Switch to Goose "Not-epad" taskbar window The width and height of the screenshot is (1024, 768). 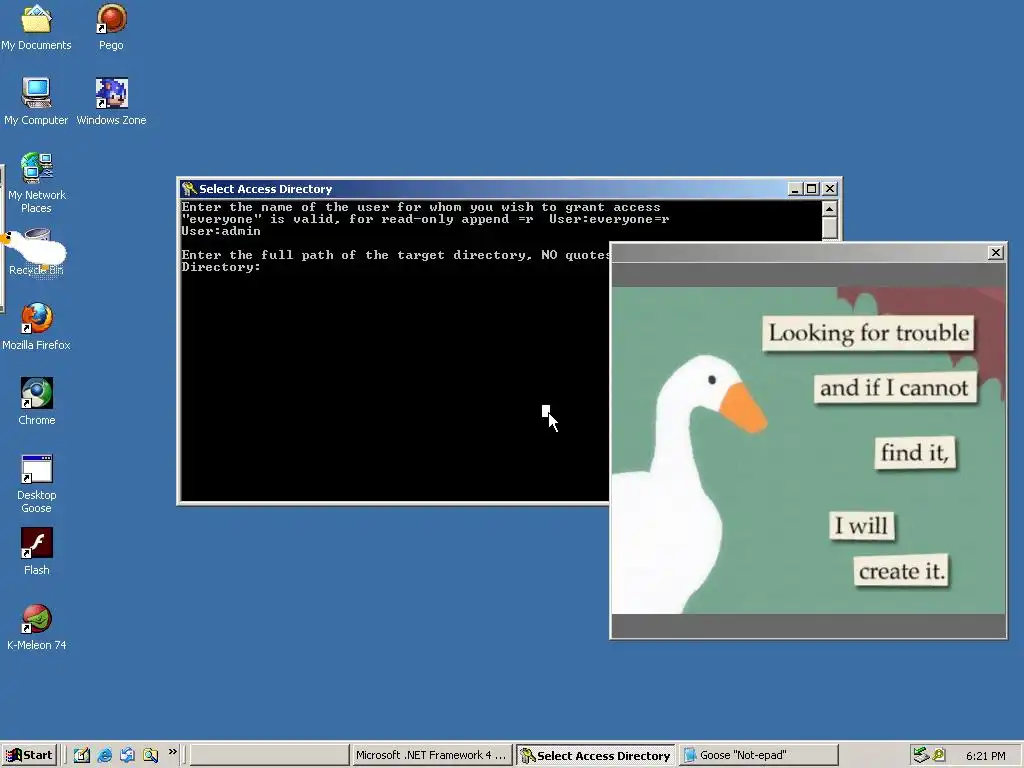pyautogui.click(x=758, y=755)
